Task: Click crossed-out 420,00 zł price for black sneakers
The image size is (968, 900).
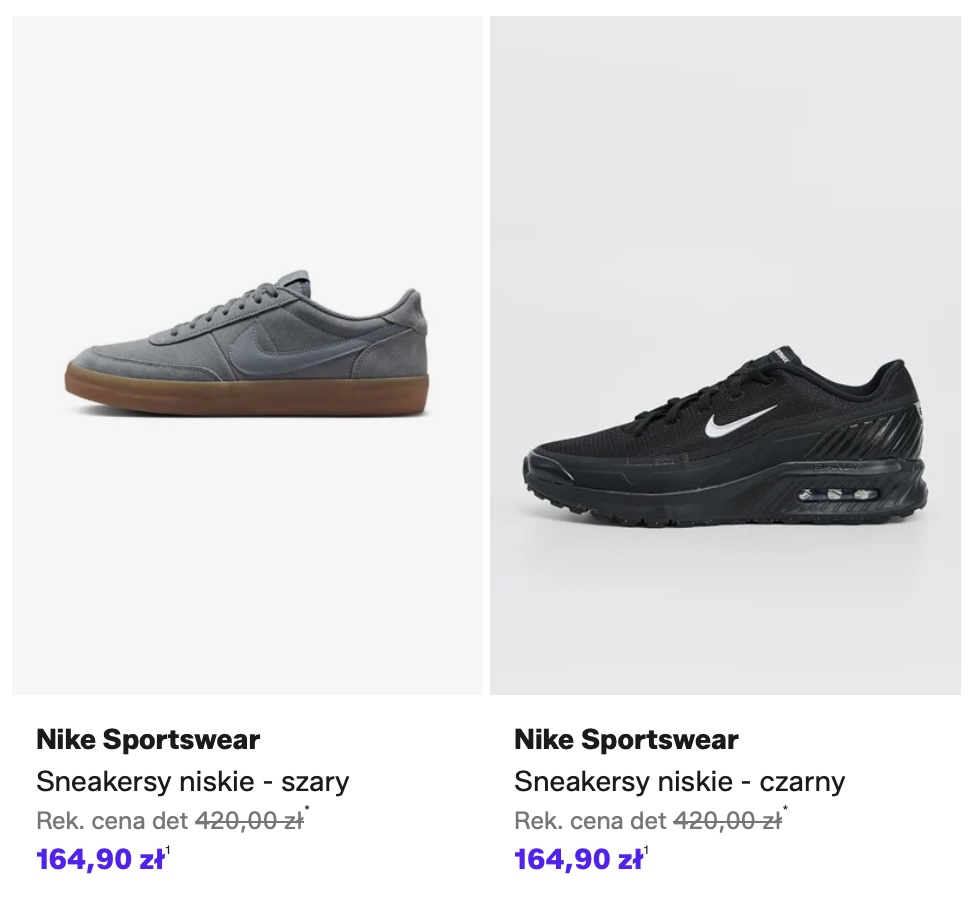Action: (x=727, y=821)
